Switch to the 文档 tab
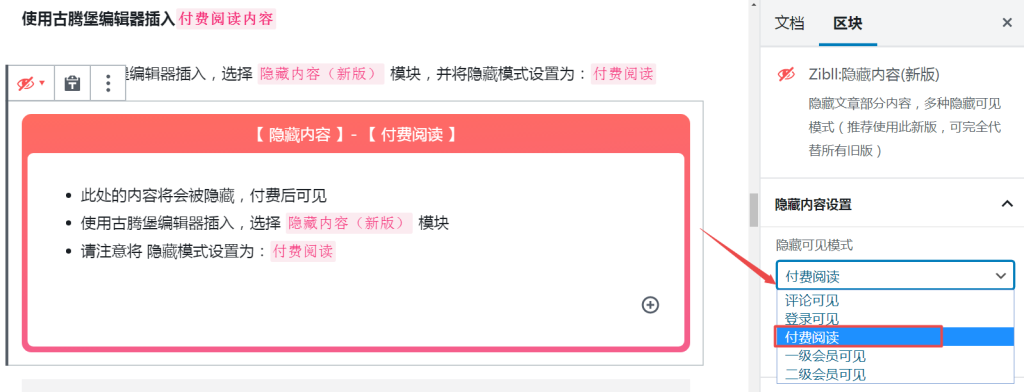Viewport: 1024px width, 392px height. tap(789, 24)
